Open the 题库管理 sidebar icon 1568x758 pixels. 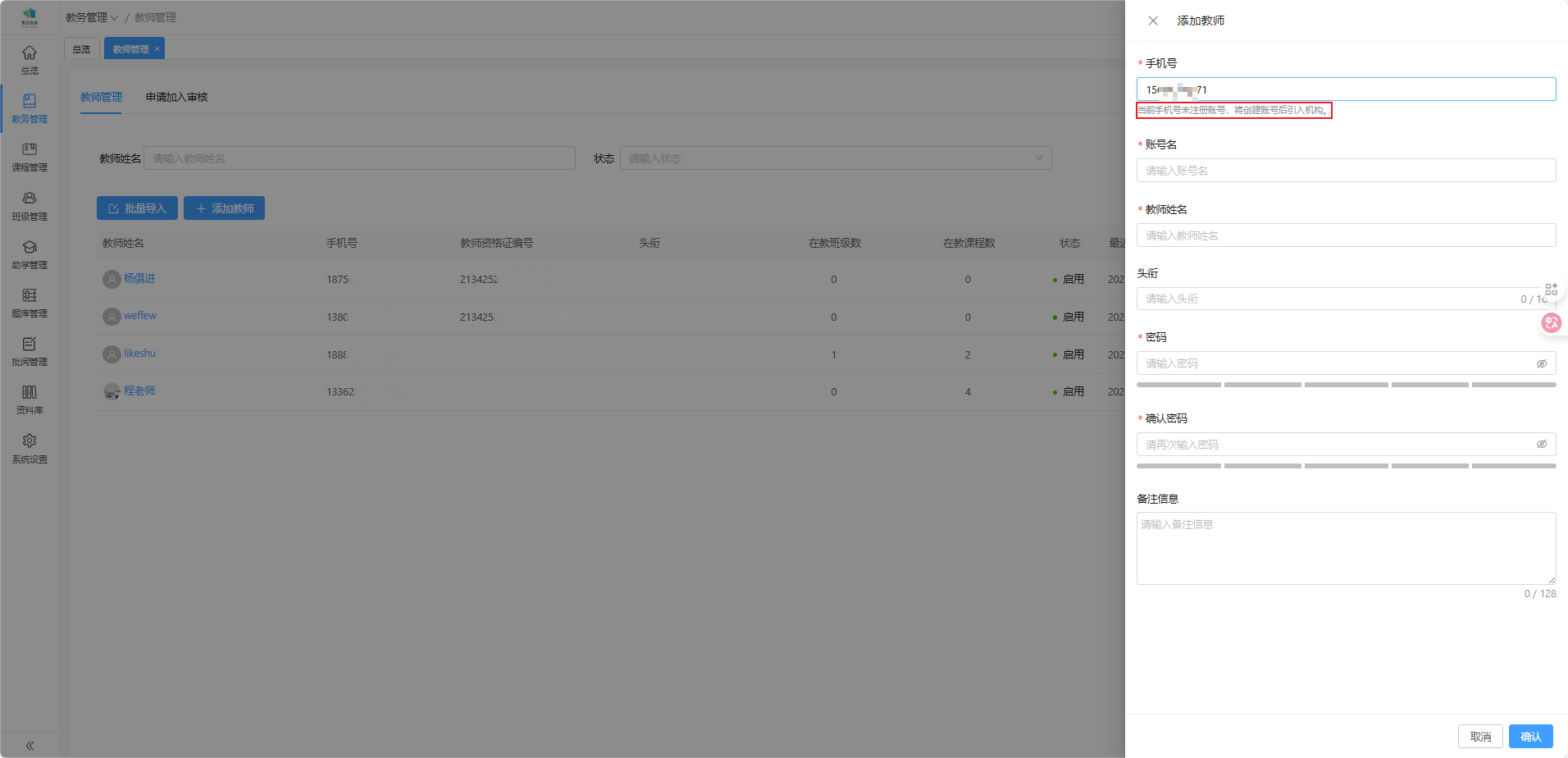coord(30,296)
